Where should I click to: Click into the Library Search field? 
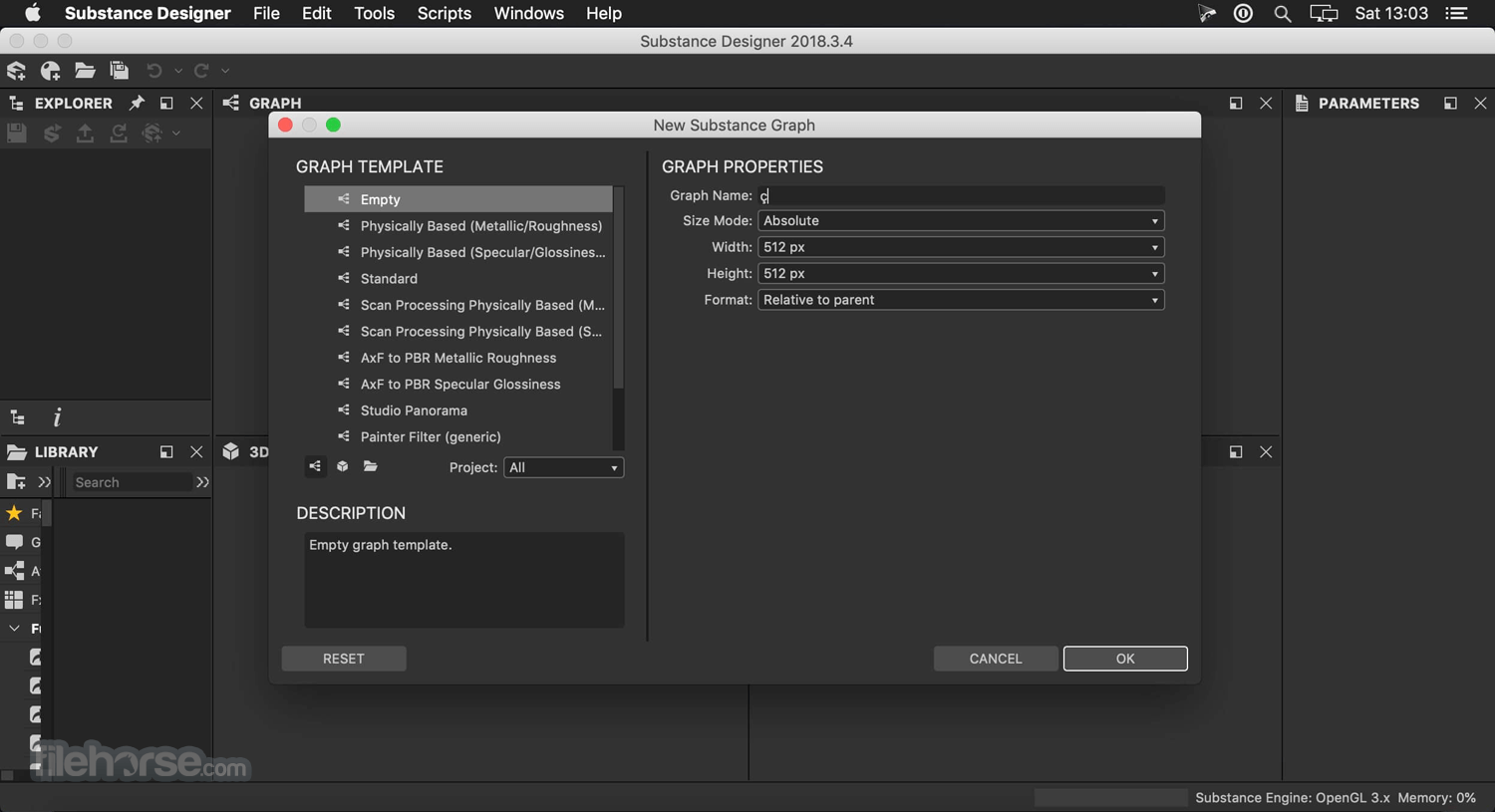pos(132,482)
